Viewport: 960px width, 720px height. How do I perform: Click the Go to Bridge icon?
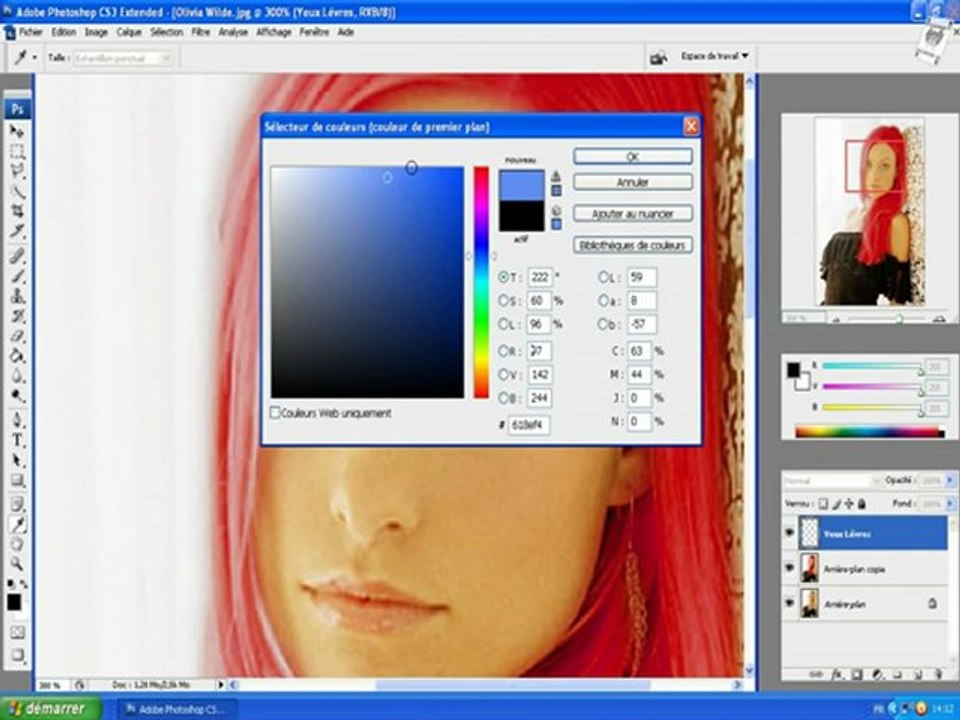click(x=659, y=58)
